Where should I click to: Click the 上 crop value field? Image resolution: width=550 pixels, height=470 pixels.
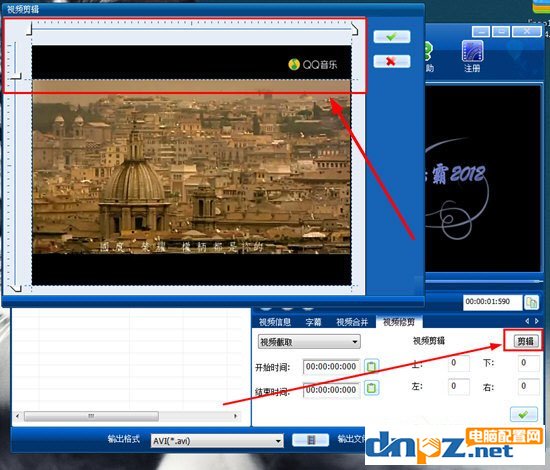pyautogui.click(x=459, y=363)
